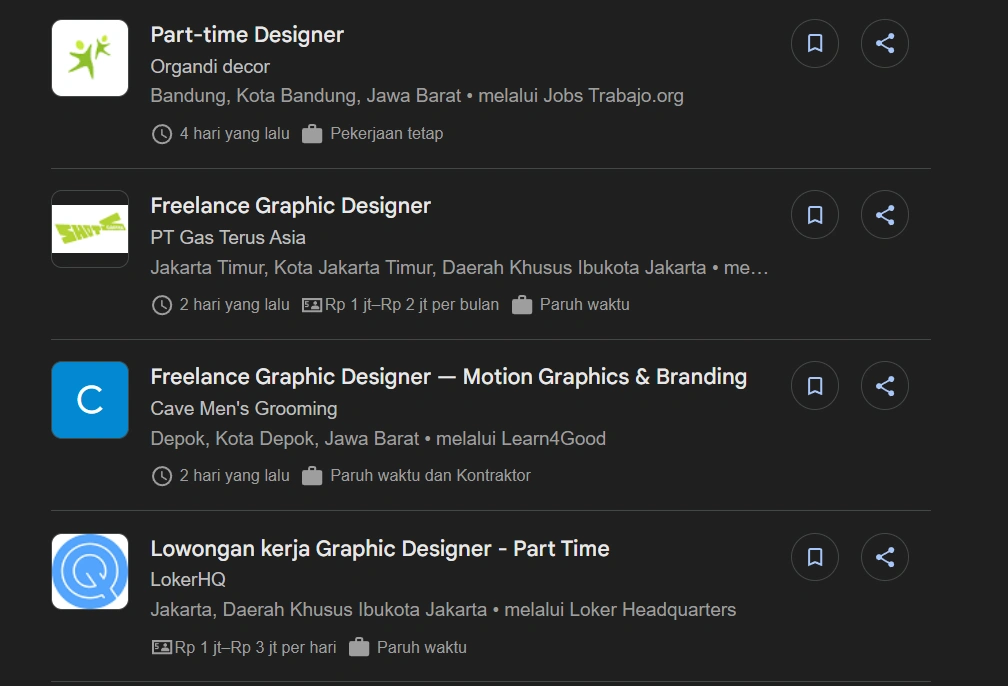1008x686 pixels.
Task: Open the Part-time Designer job posting
Action: [247, 34]
